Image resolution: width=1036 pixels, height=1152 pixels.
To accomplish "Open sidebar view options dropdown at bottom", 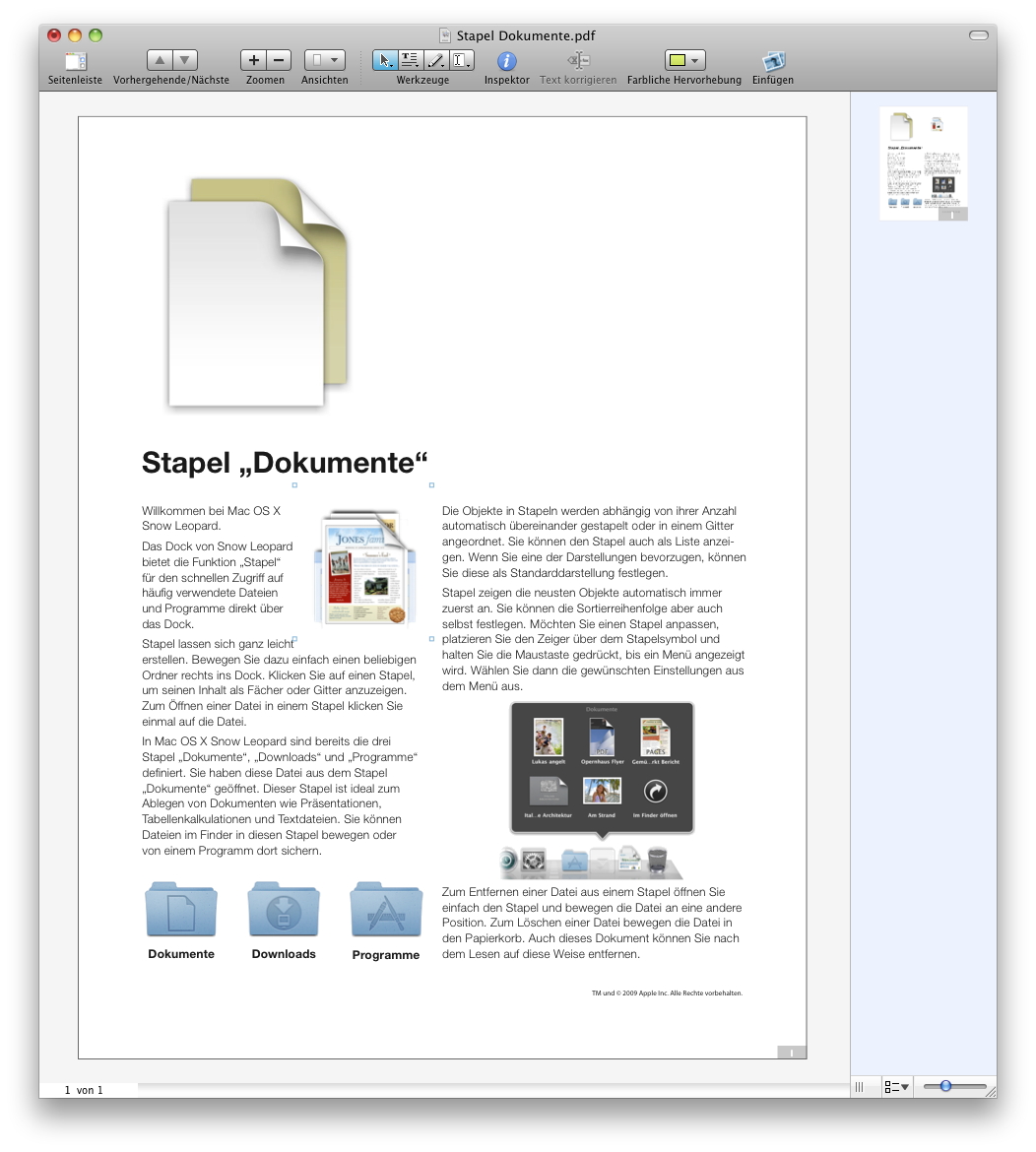I will (895, 1087).
